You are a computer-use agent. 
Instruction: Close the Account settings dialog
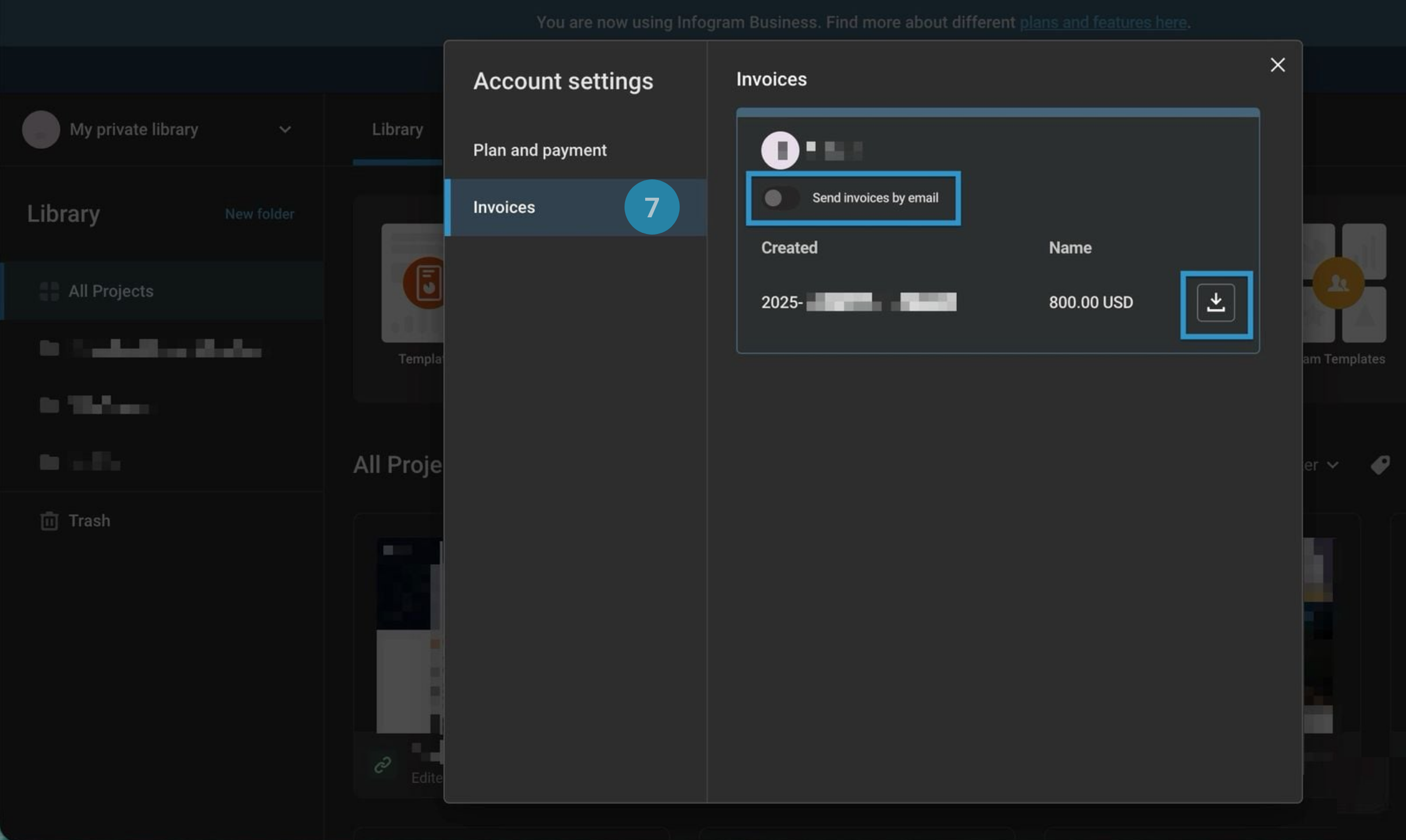[1277, 65]
